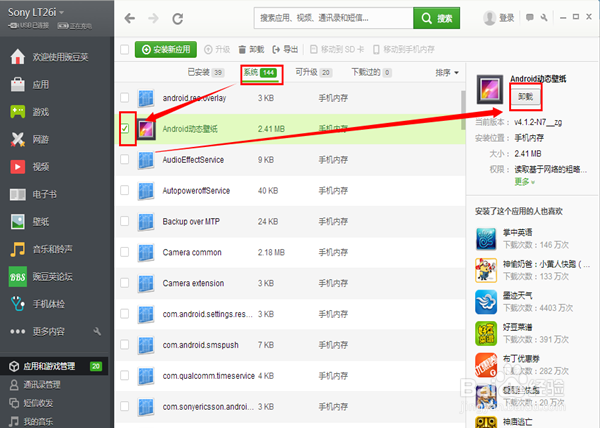
Task: Click the search input field
Action: pos(333,18)
